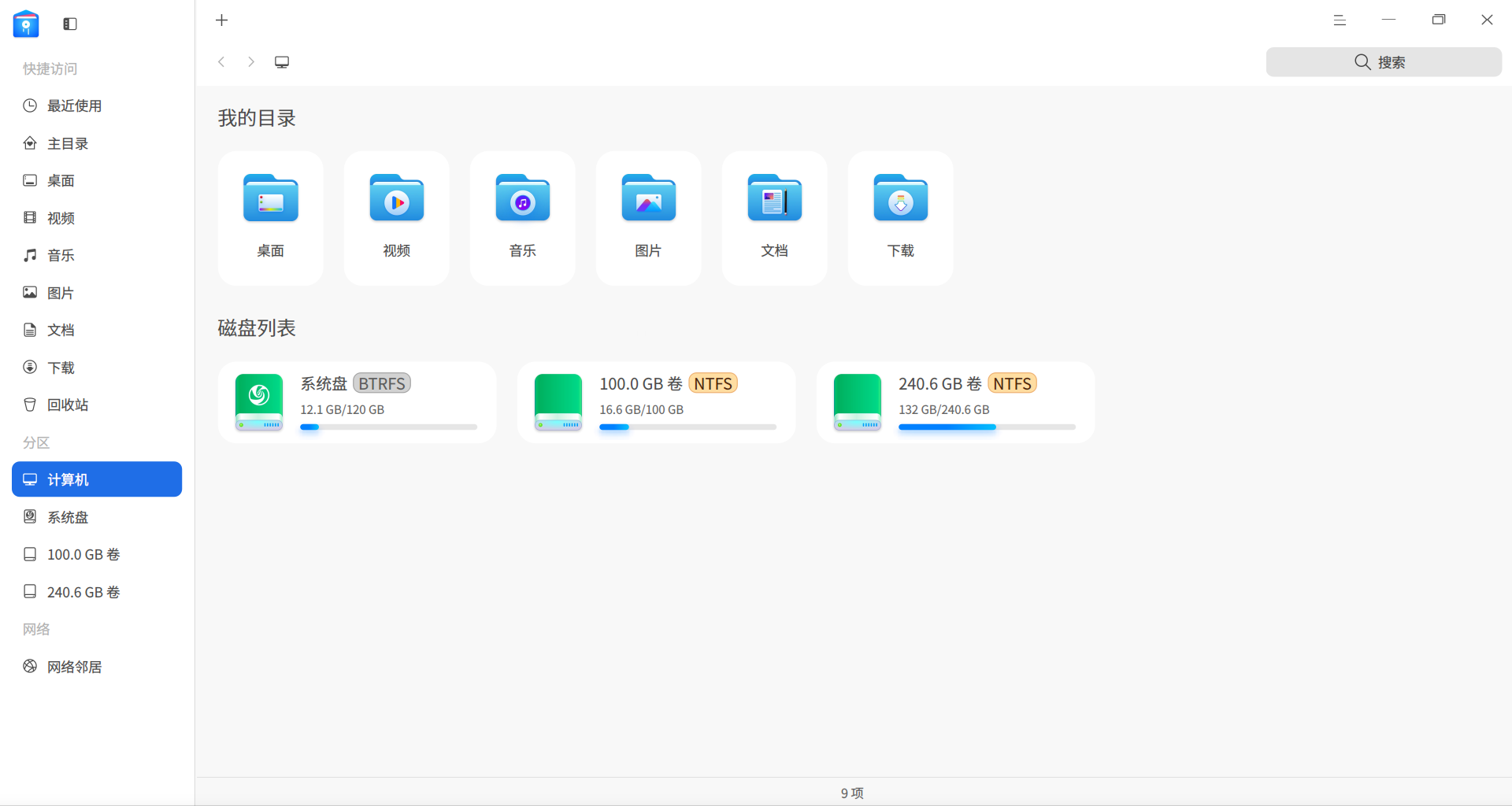Go forward with the right arrow
This screenshot has height=806, width=1512.
(251, 62)
